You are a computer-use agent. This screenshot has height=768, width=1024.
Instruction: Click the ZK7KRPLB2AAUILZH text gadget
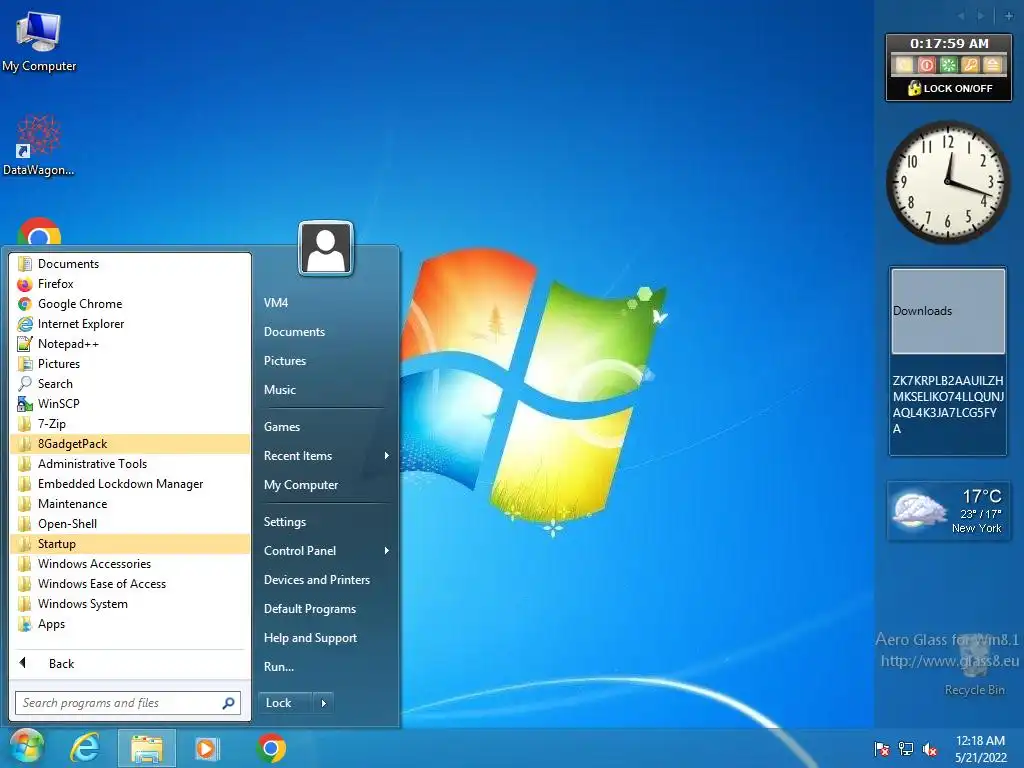click(x=948, y=405)
